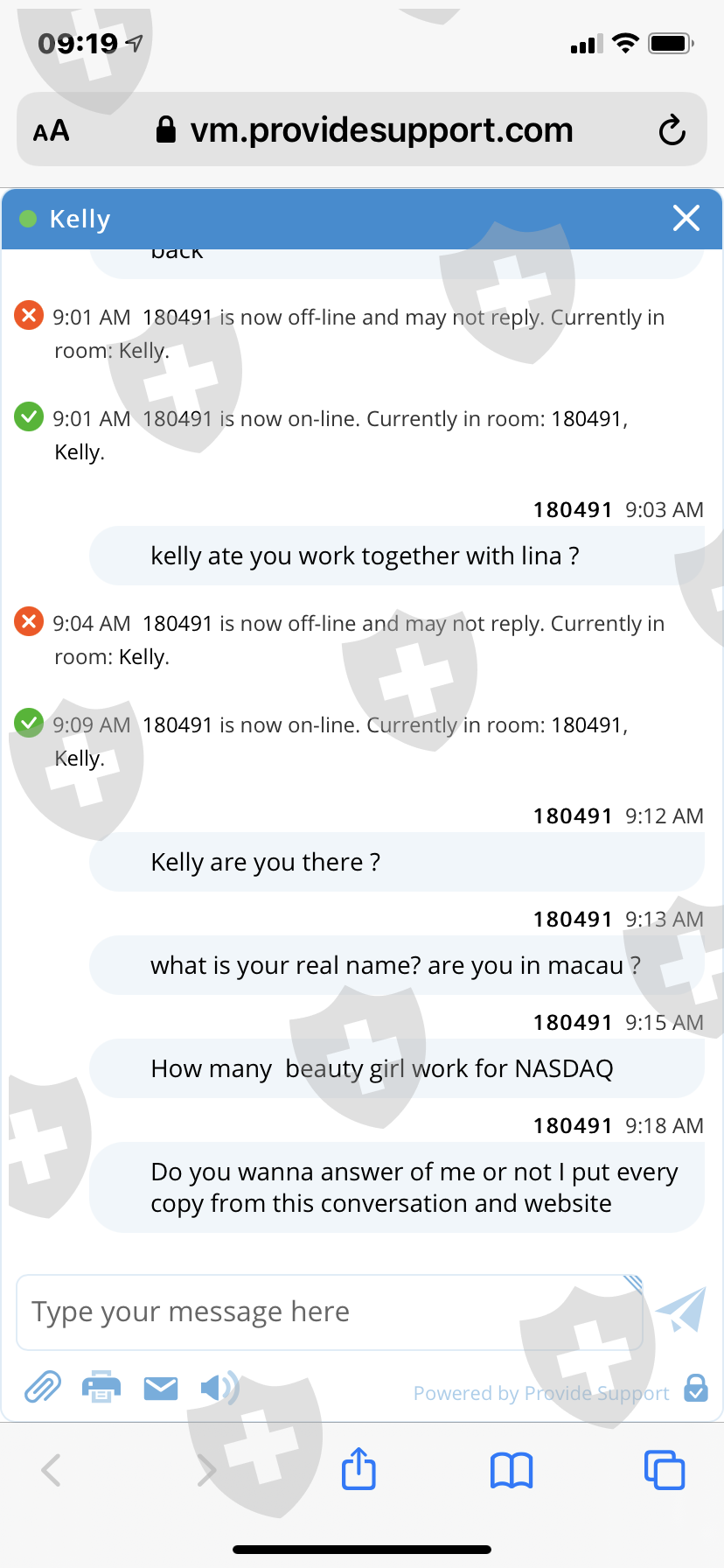Open the Safari share sheet
The image size is (724, 1568).
(359, 1469)
